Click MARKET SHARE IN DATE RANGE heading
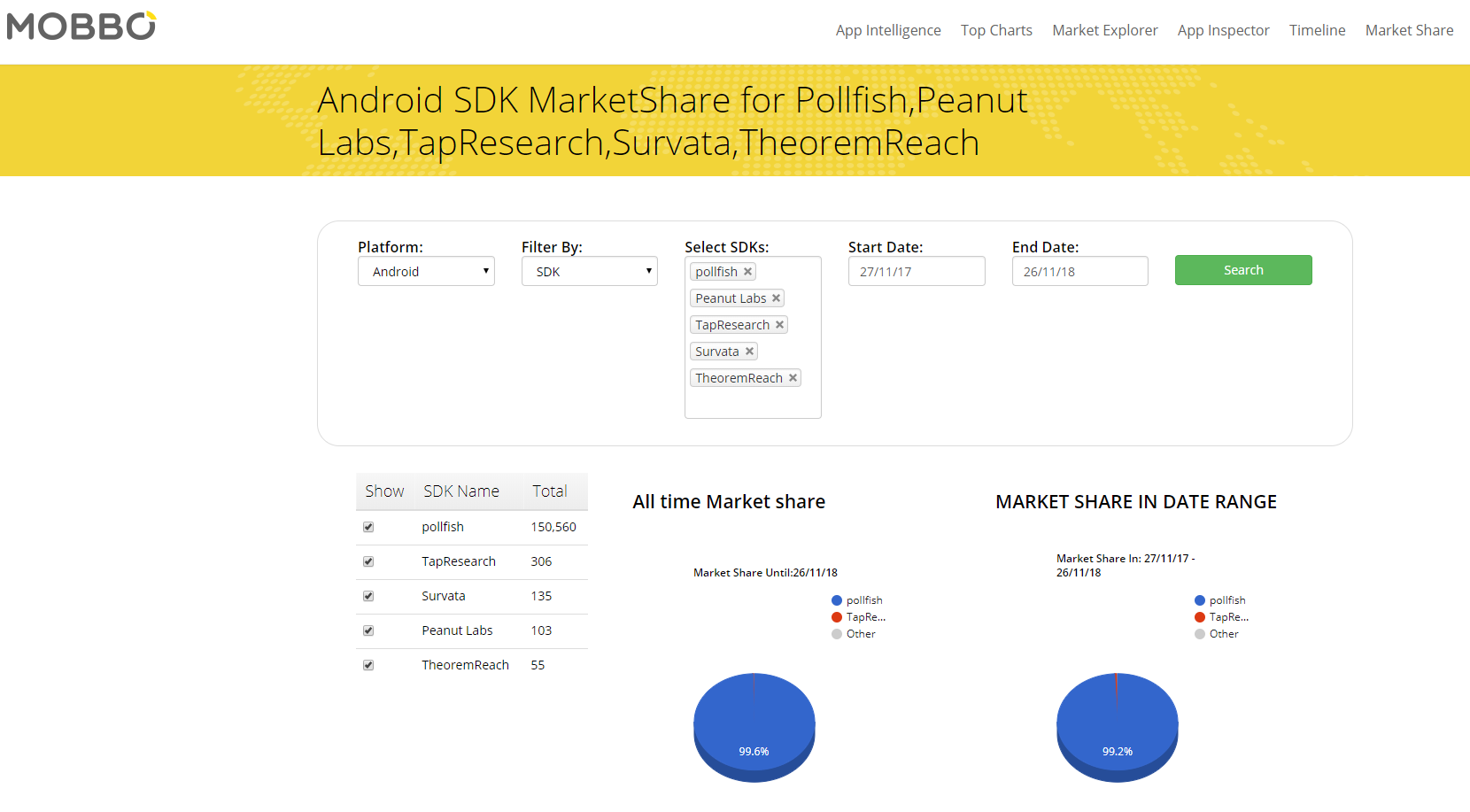Viewport: 1470px width, 812px height. coord(1136,502)
